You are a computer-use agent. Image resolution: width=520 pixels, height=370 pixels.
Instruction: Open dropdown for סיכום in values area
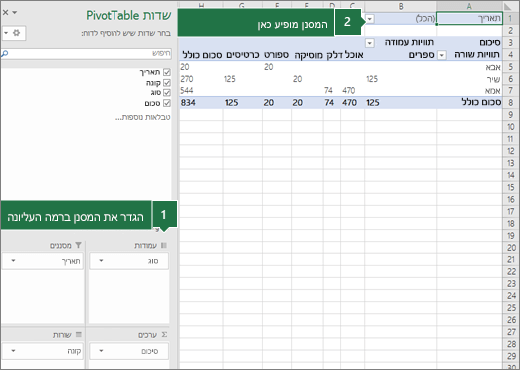coord(101,351)
